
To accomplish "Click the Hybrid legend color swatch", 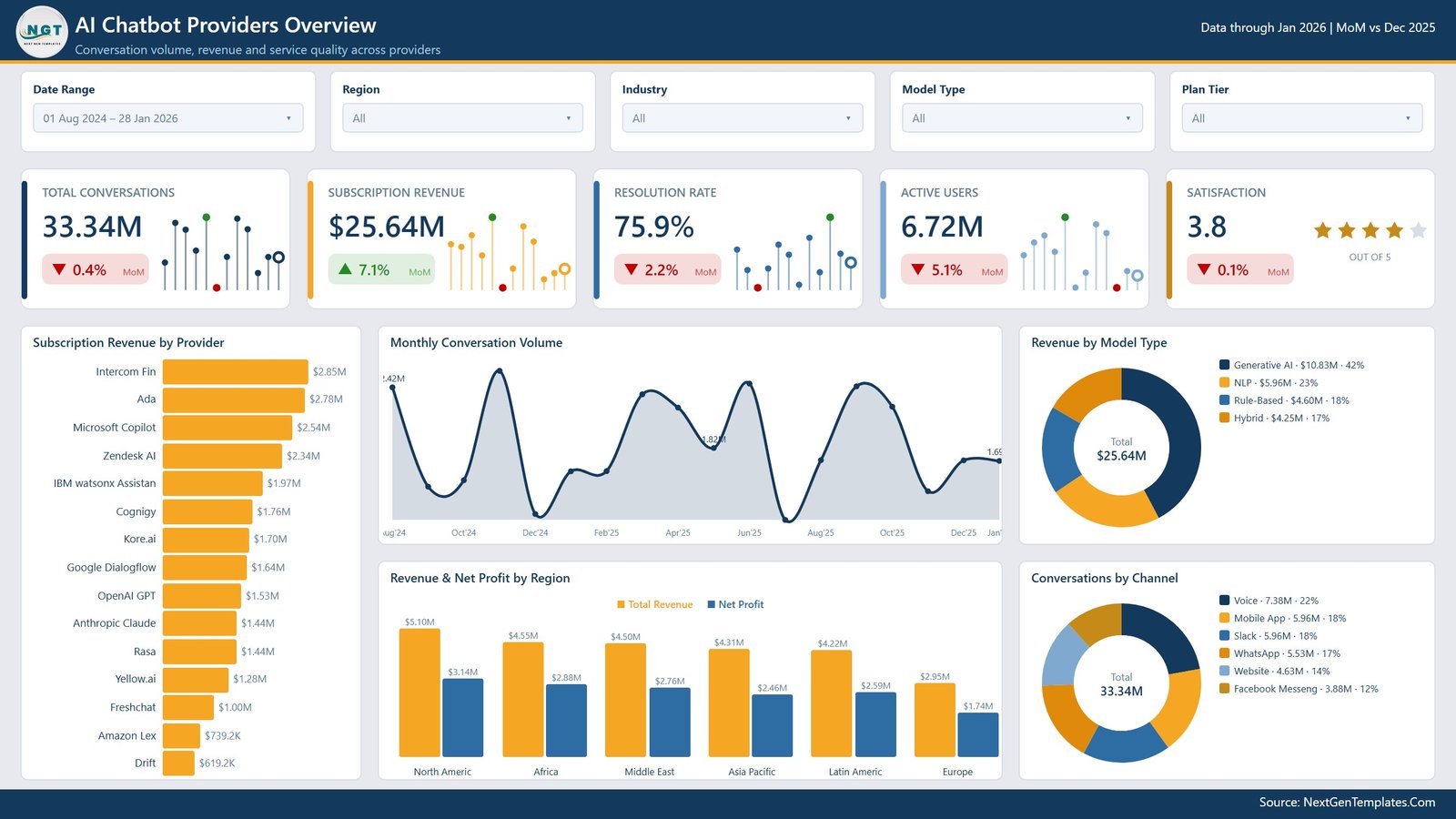I will pos(1225,419).
